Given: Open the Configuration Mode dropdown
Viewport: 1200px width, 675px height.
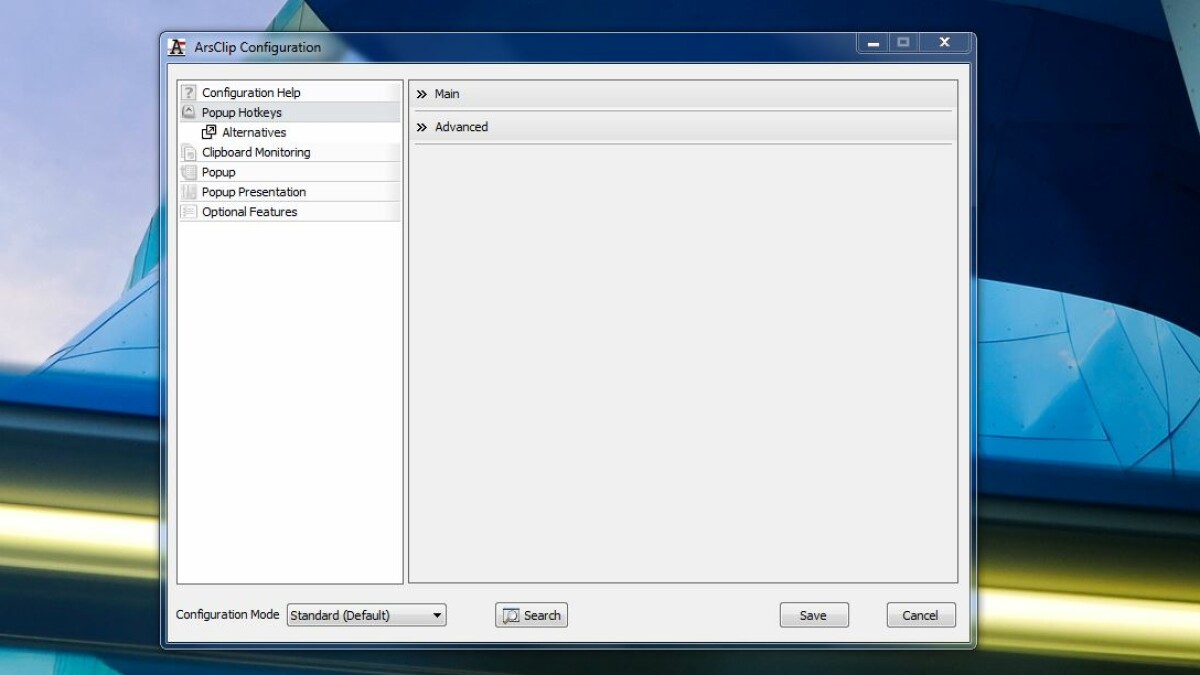Looking at the screenshot, I should (x=367, y=615).
